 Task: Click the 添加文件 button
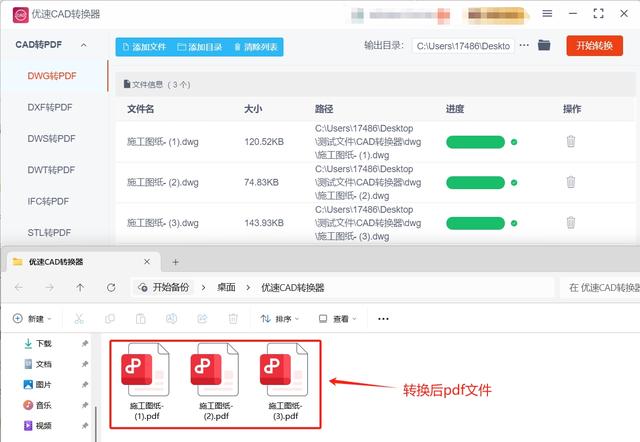[144, 47]
